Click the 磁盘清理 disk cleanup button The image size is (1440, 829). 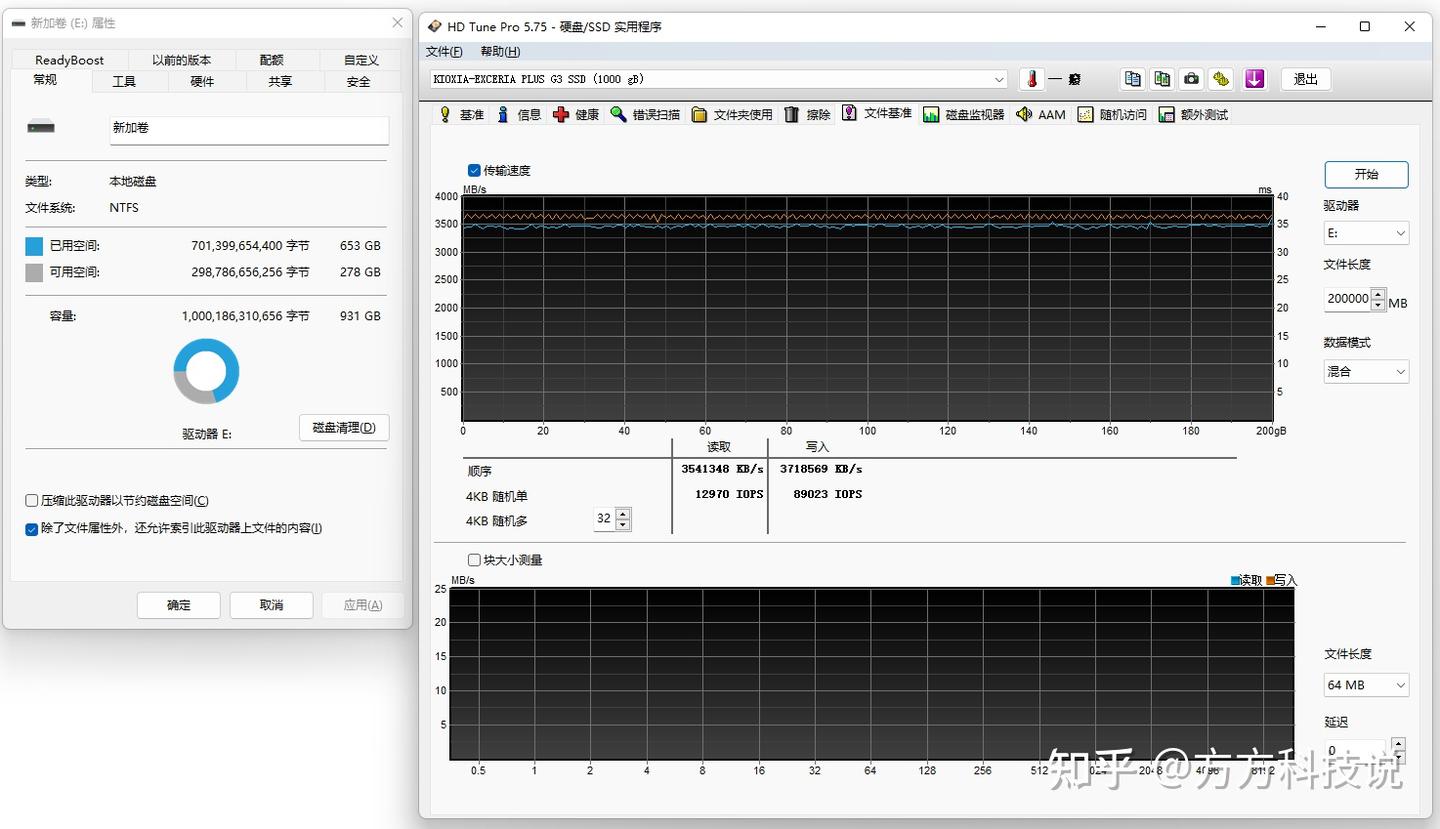click(x=344, y=428)
